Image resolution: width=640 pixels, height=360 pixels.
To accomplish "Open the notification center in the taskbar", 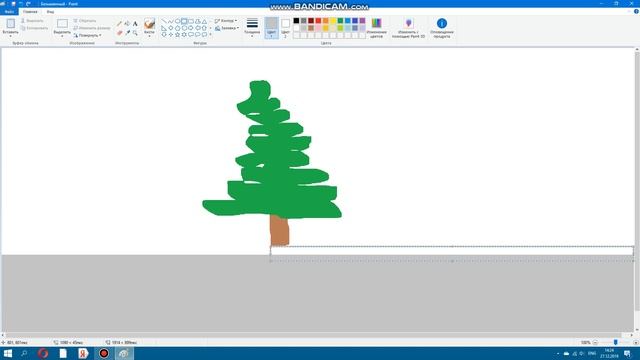I will point(627,353).
